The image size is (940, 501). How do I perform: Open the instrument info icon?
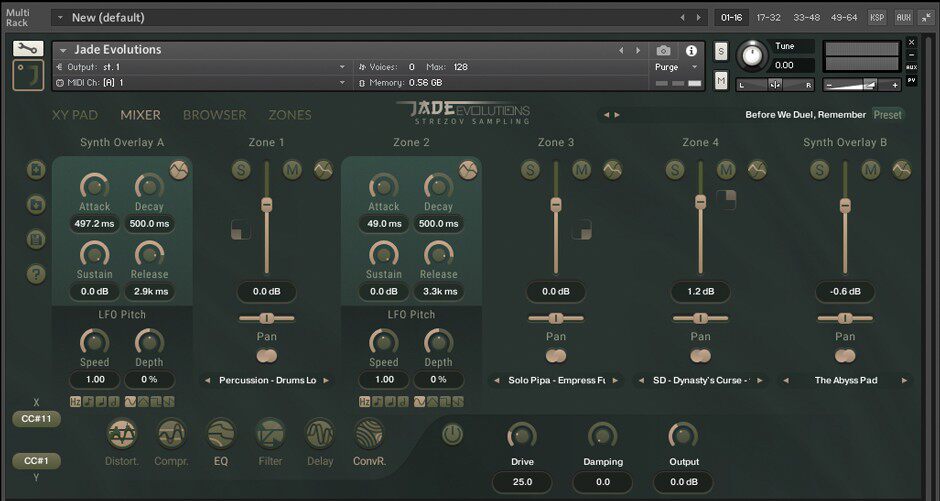(691, 50)
